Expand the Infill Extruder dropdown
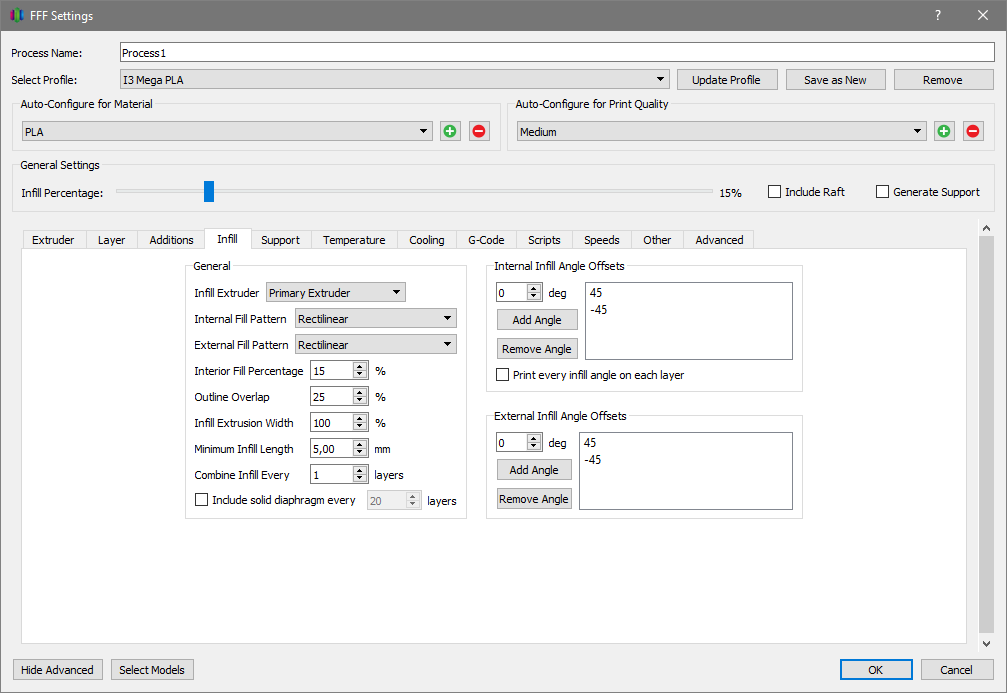The image size is (1007, 693). [336, 293]
